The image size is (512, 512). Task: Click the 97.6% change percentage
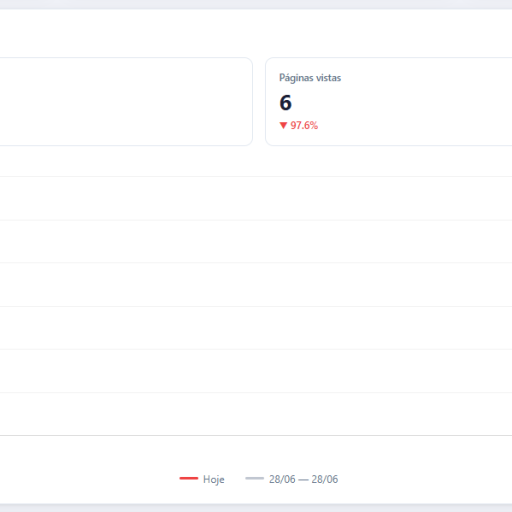point(304,125)
